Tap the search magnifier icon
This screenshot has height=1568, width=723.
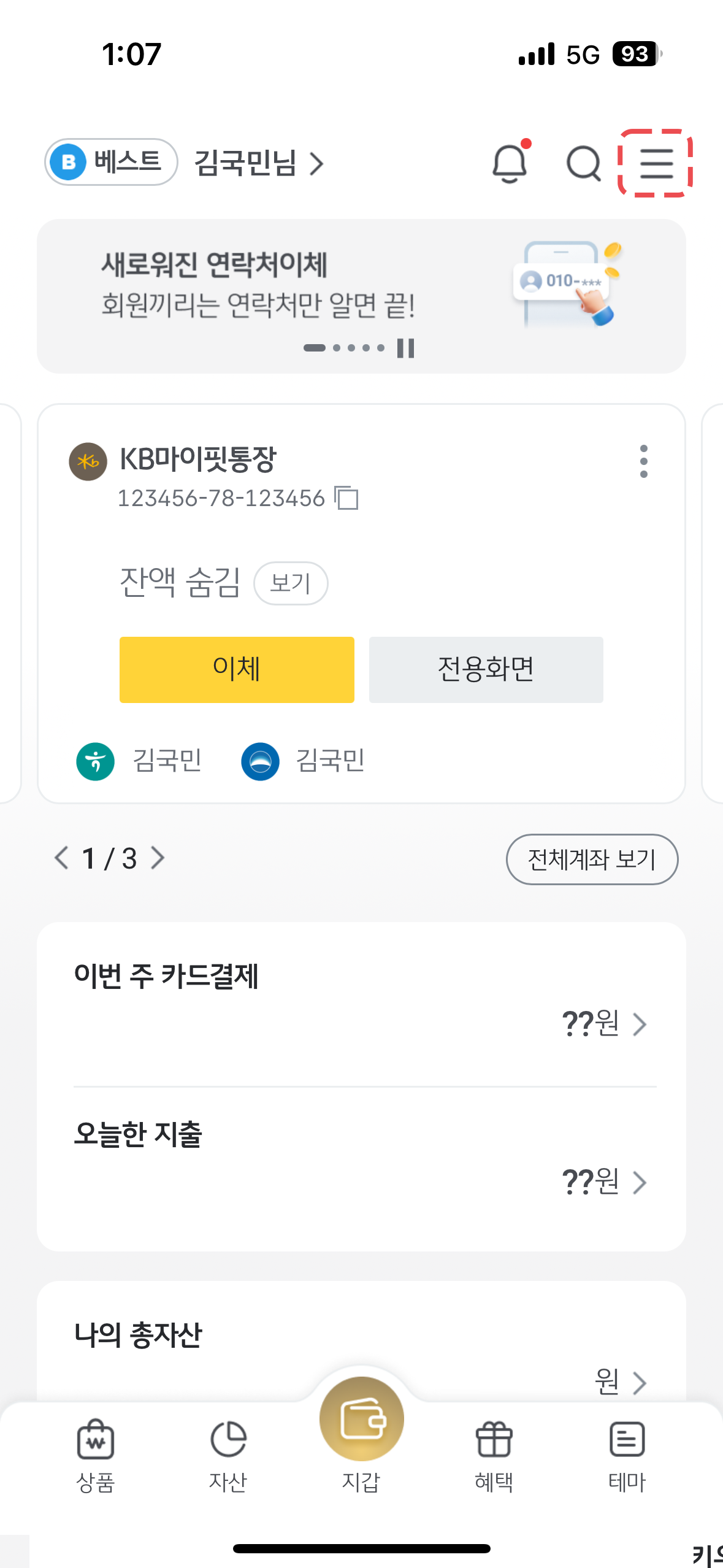pyautogui.click(x=583, y=163)
